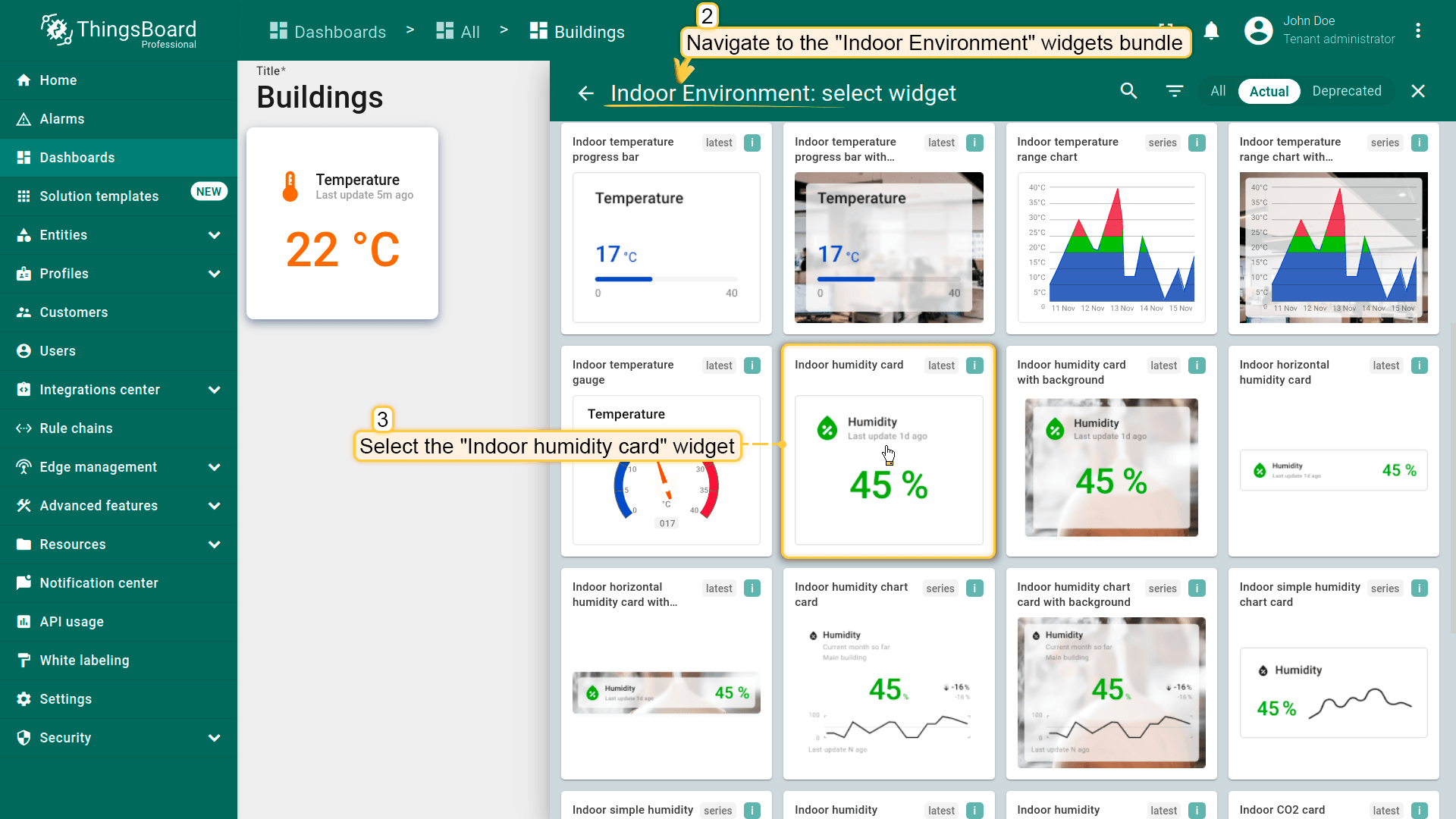Click the back arrow to widget bundles
This screenshot has height=819, width=1456.
(585, 93)
